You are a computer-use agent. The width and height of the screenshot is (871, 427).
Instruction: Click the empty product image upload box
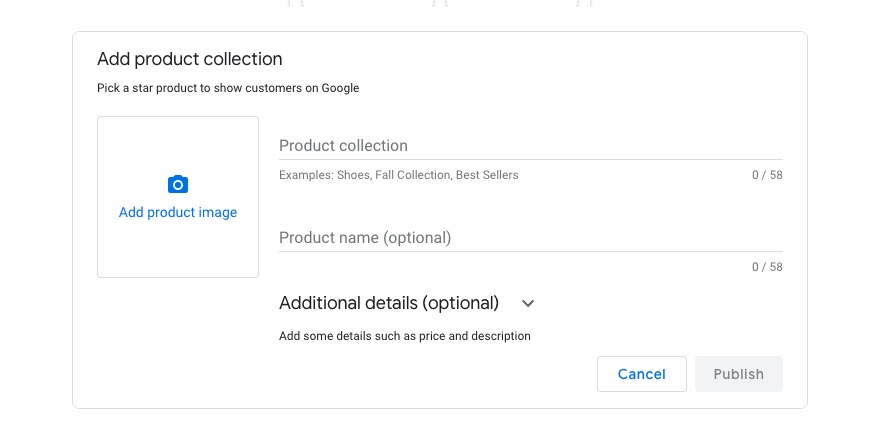pos(178,250)
